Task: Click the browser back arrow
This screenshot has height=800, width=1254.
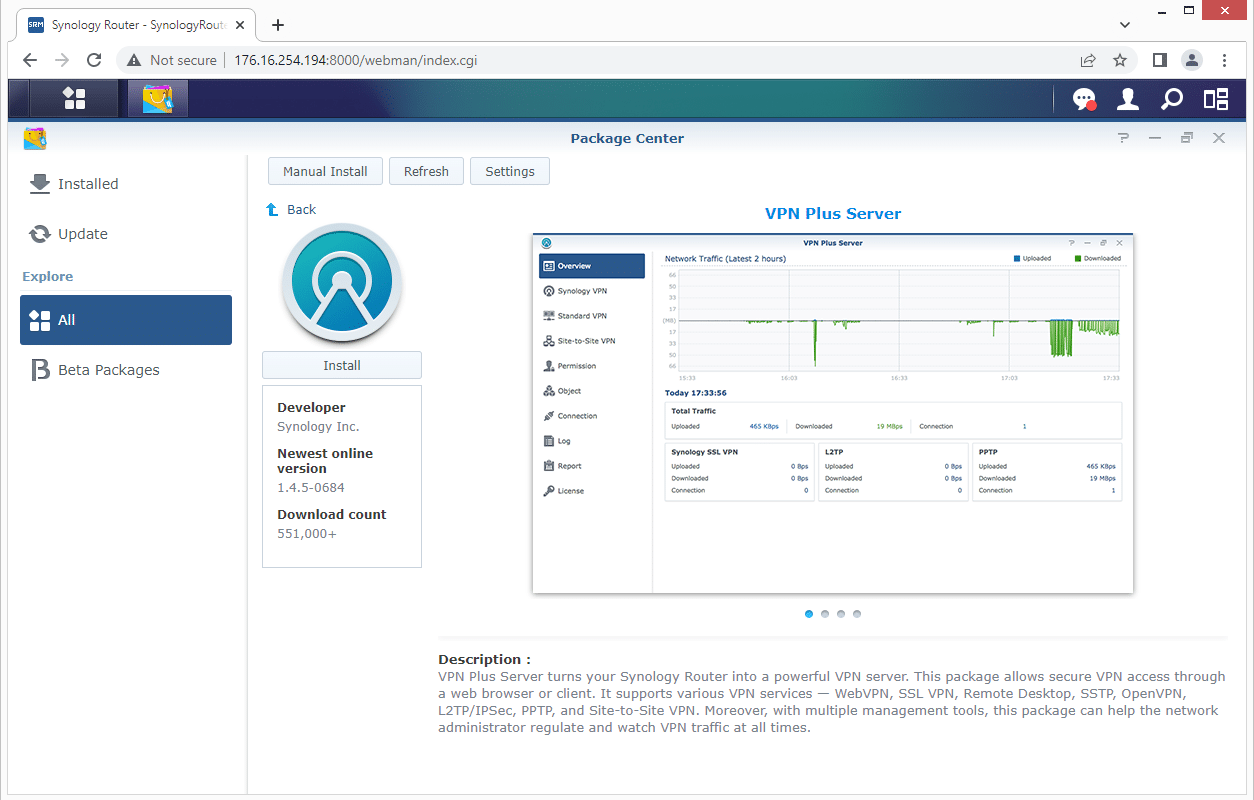Action: click(x=30, y=60)
